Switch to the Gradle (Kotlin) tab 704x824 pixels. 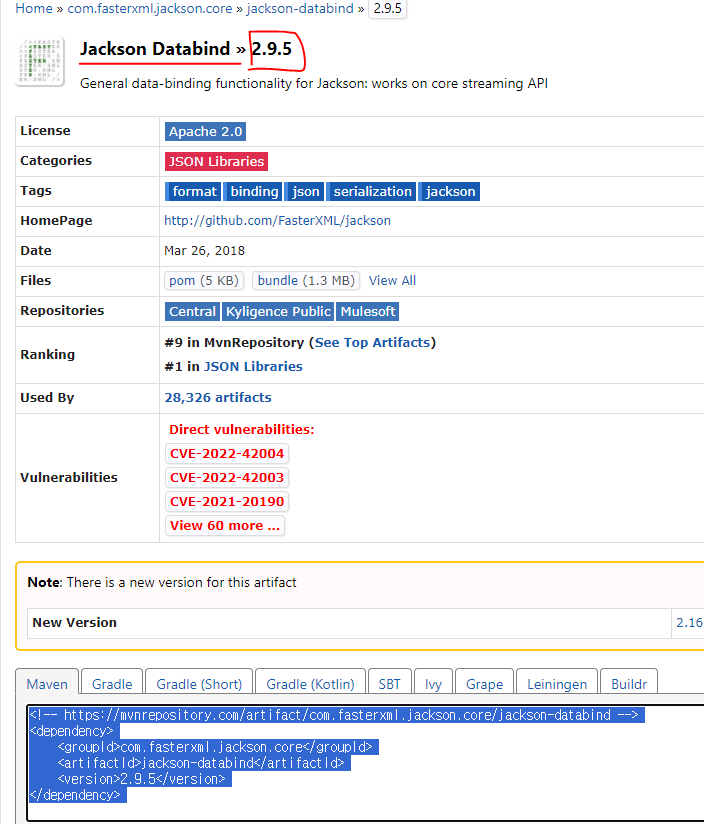(x=310, y=684)
